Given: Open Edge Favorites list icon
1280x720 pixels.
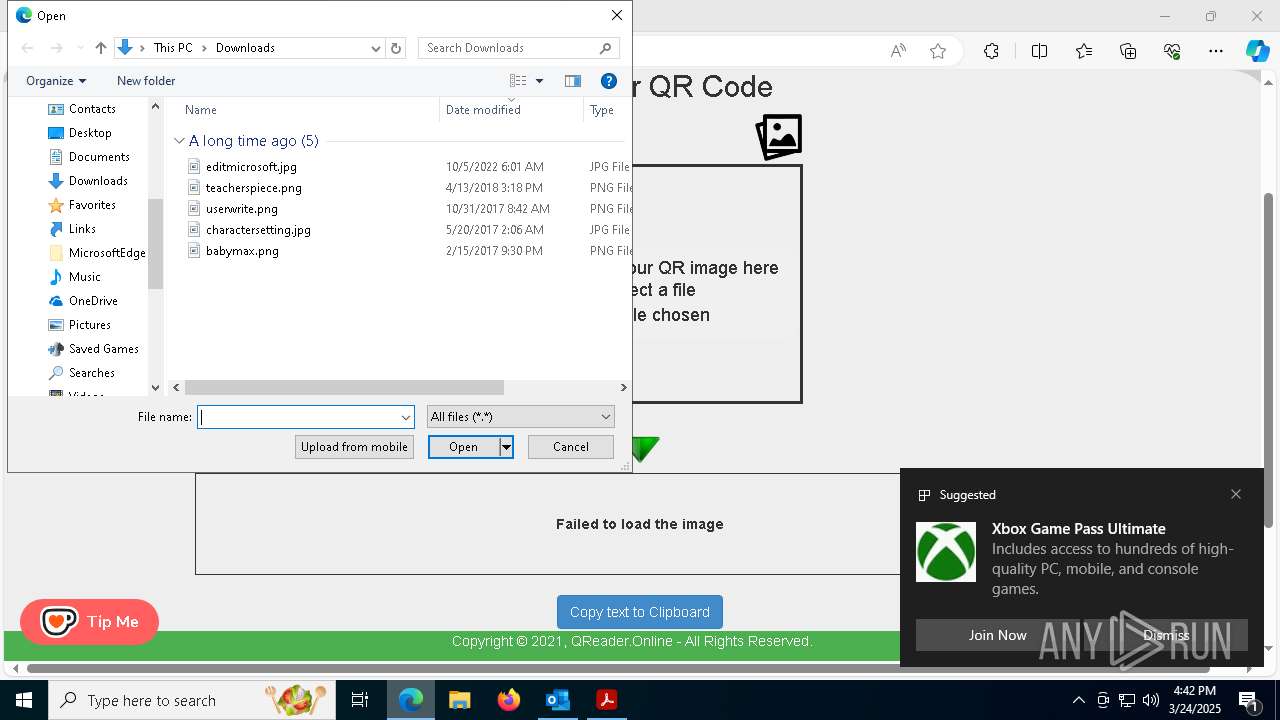Looking at the screenshot, I should pos(1084,51).
